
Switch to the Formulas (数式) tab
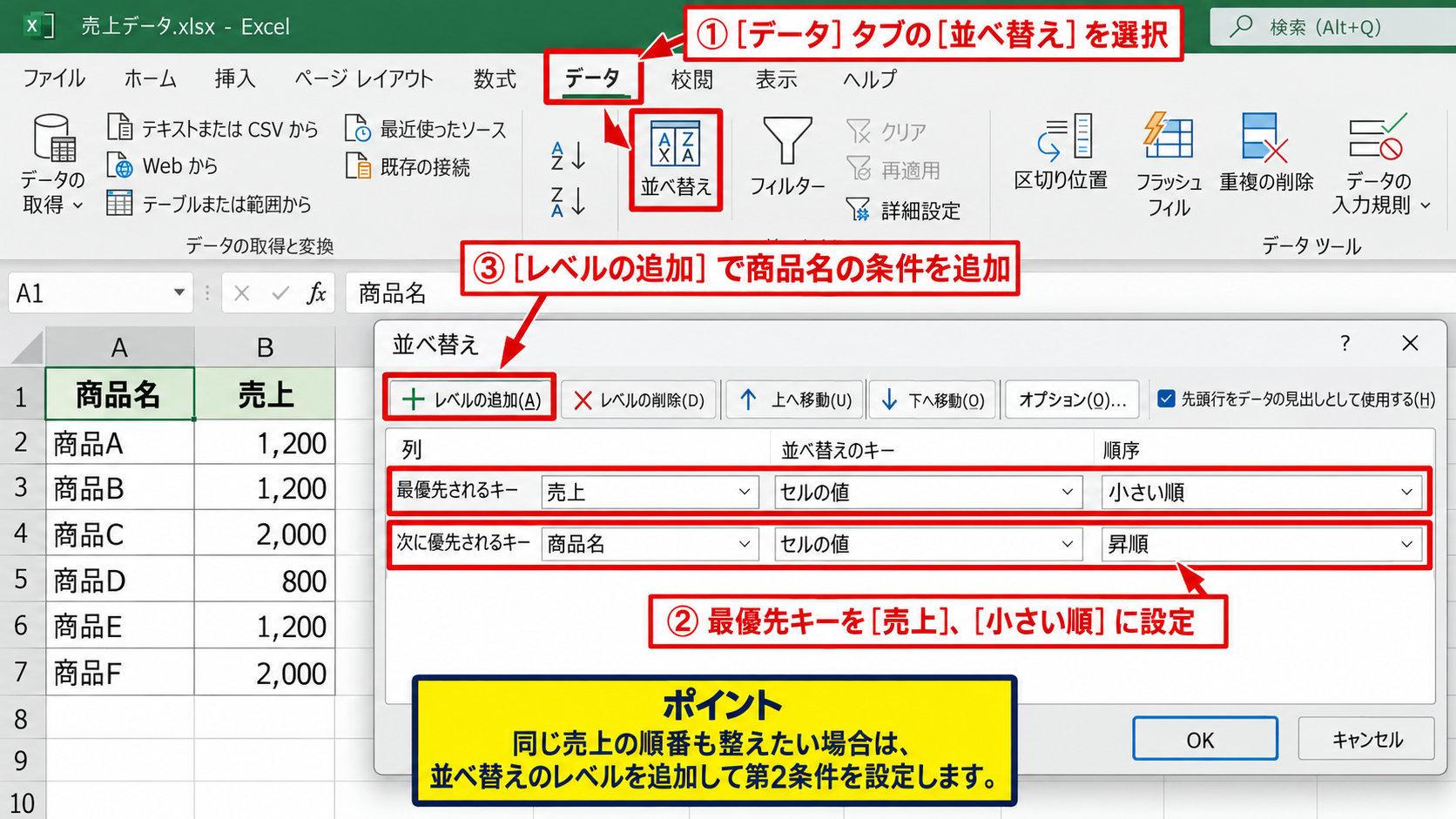coord(495,78)
